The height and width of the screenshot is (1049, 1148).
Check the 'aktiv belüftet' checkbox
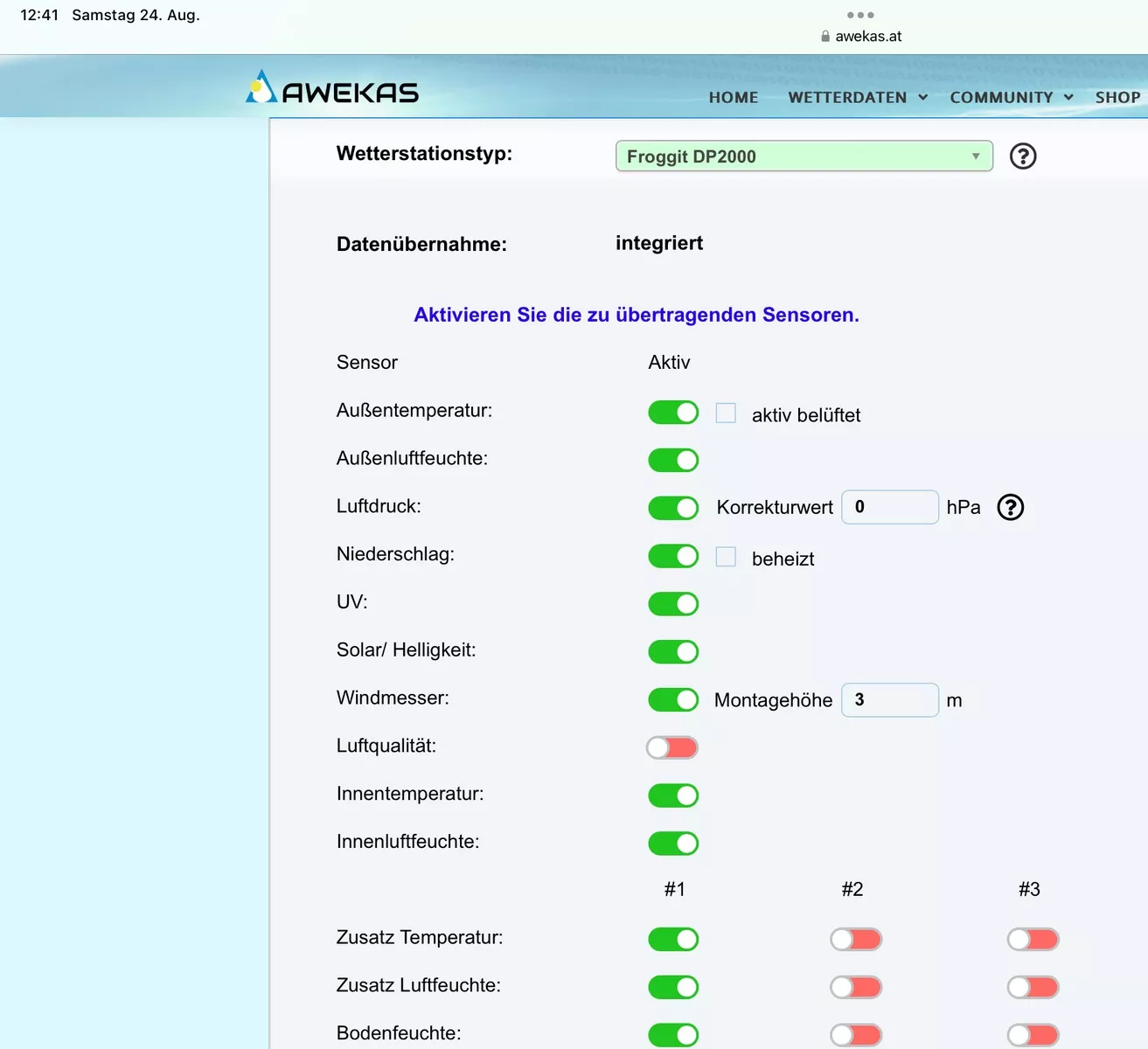pyautogui.click(x=726, y=413)
